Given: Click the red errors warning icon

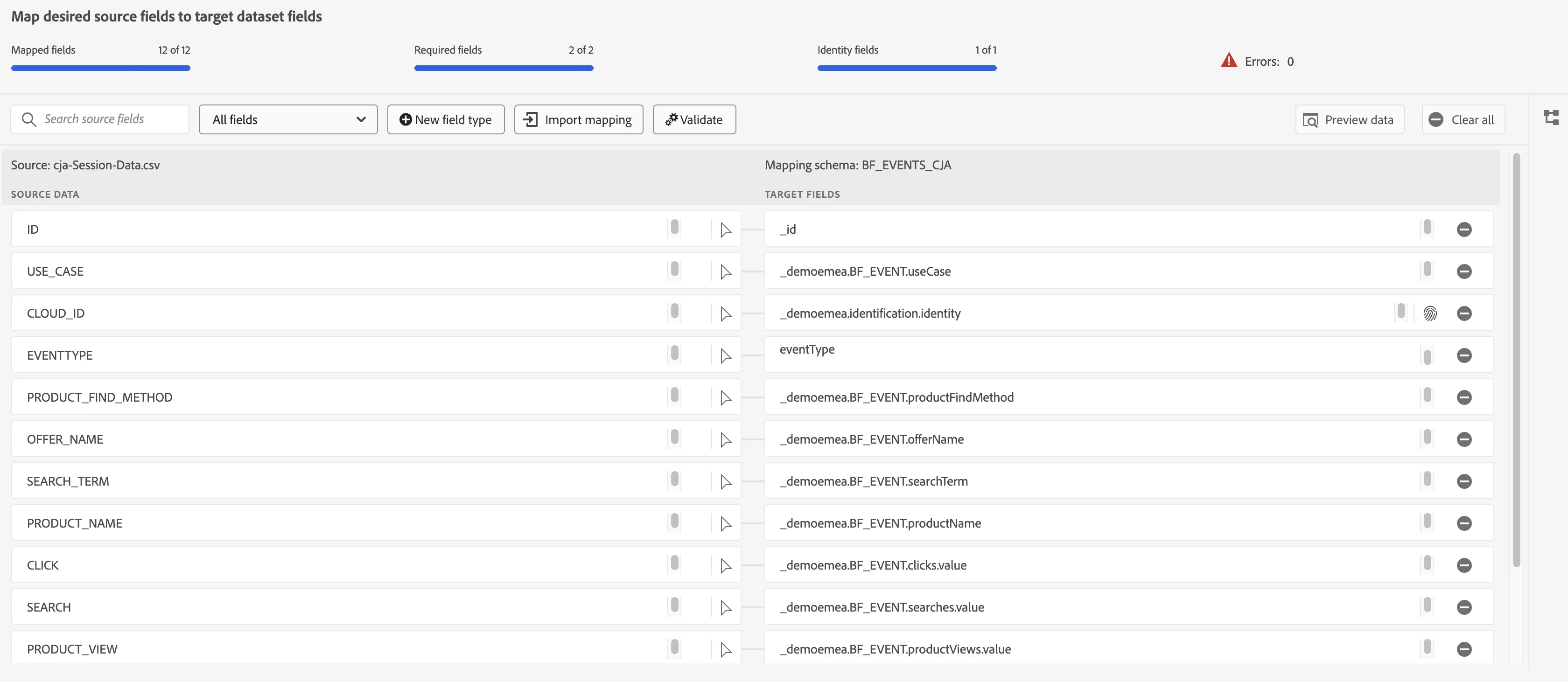Looking at the screenshot, I should (1228, 60).
